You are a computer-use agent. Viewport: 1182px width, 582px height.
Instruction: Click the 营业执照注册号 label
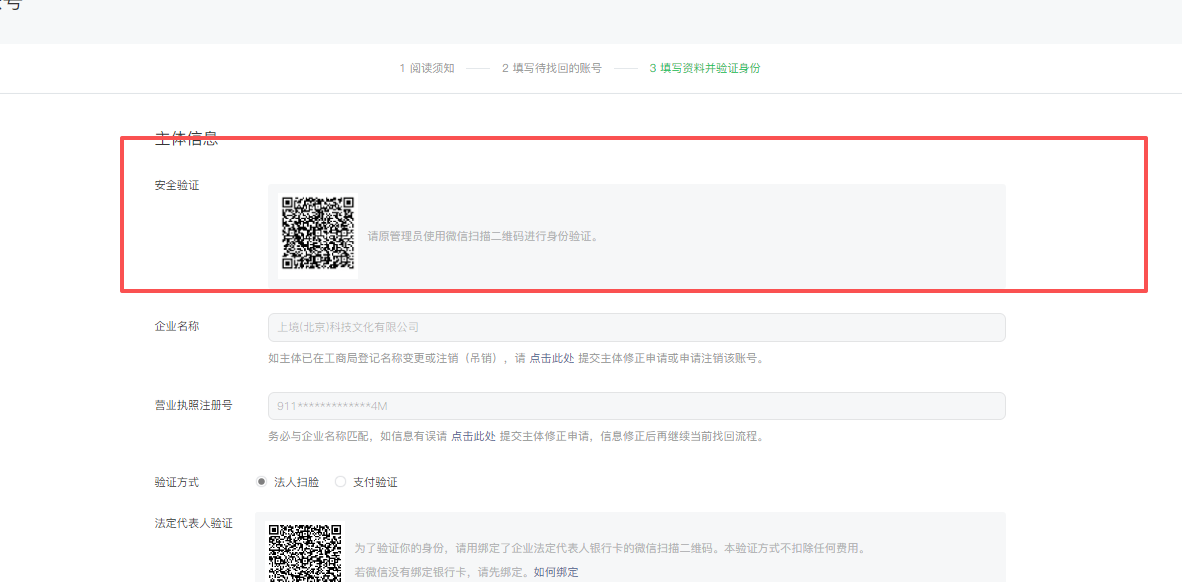point(194,405)
